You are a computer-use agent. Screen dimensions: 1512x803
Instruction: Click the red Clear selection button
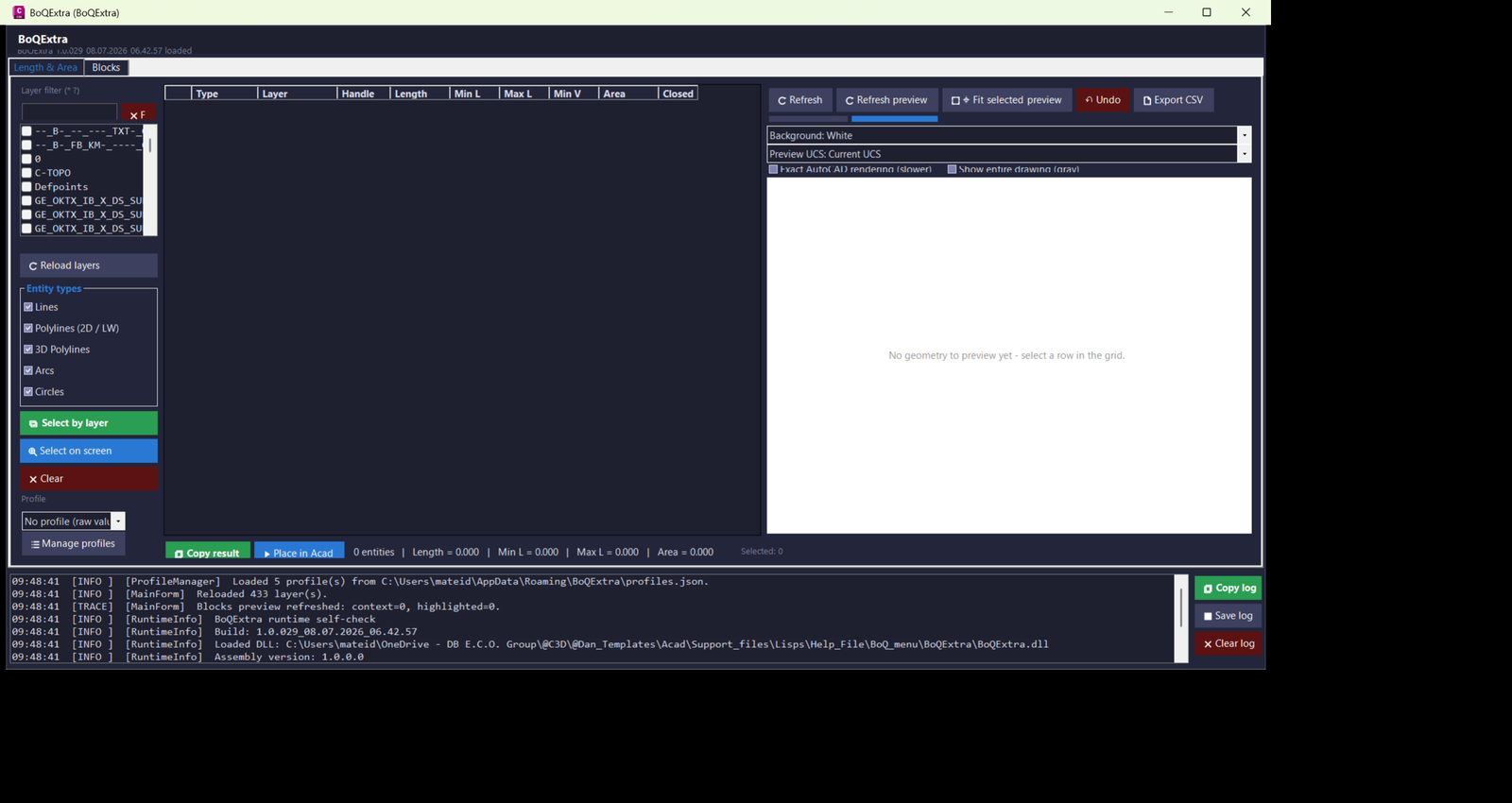(89, 479)
